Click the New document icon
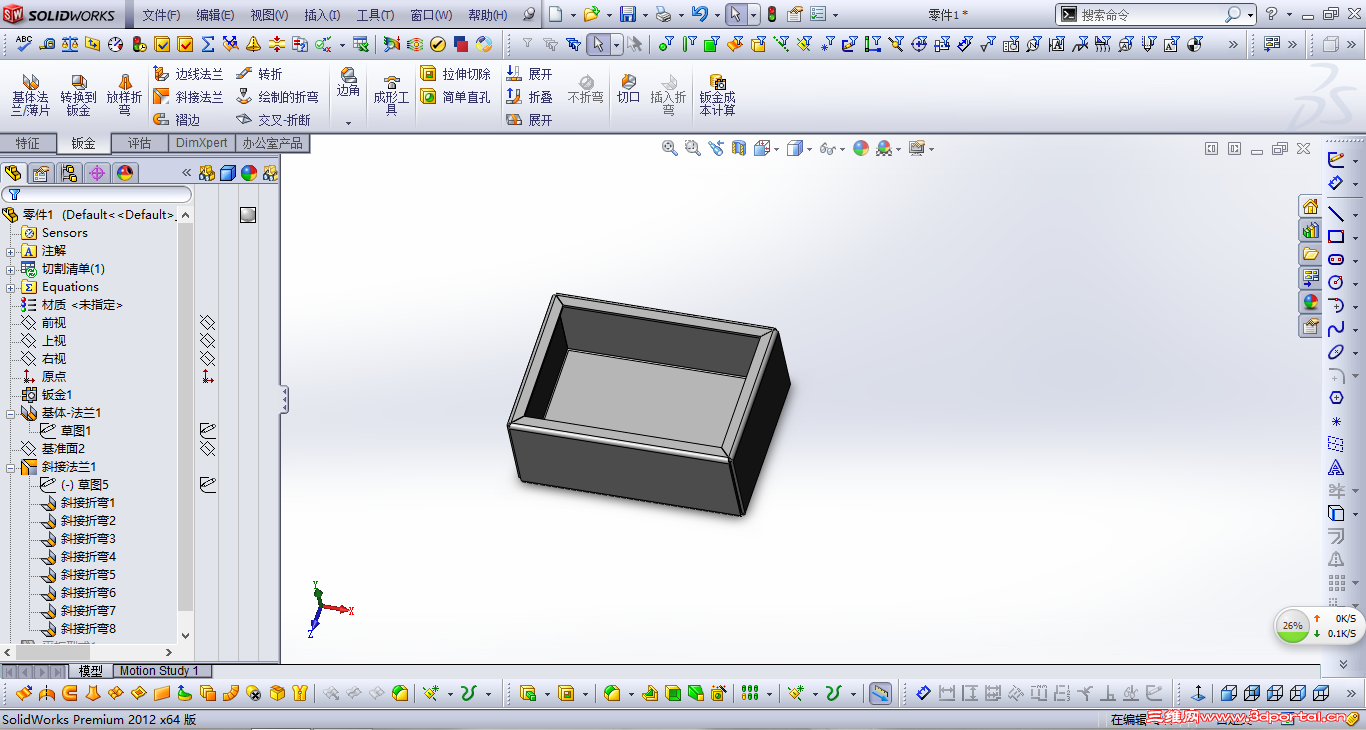1366x730 pixels. [556, 15]
